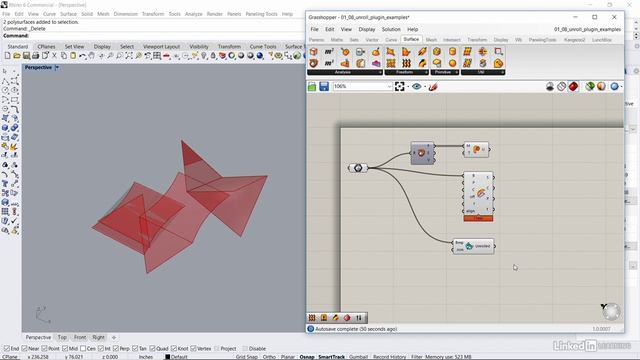Click the Cut scissors icon in Rhino toolbar
Screen dimensions: 640x360
(54, 56)
